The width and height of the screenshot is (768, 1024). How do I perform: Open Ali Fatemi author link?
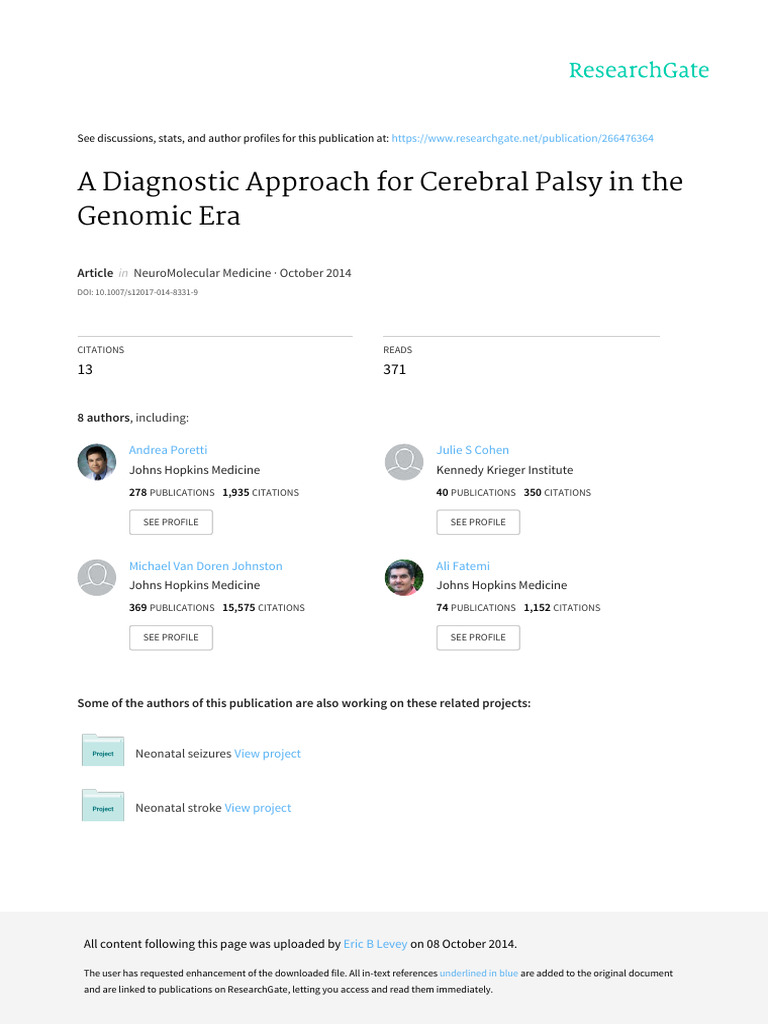point(463,566)
